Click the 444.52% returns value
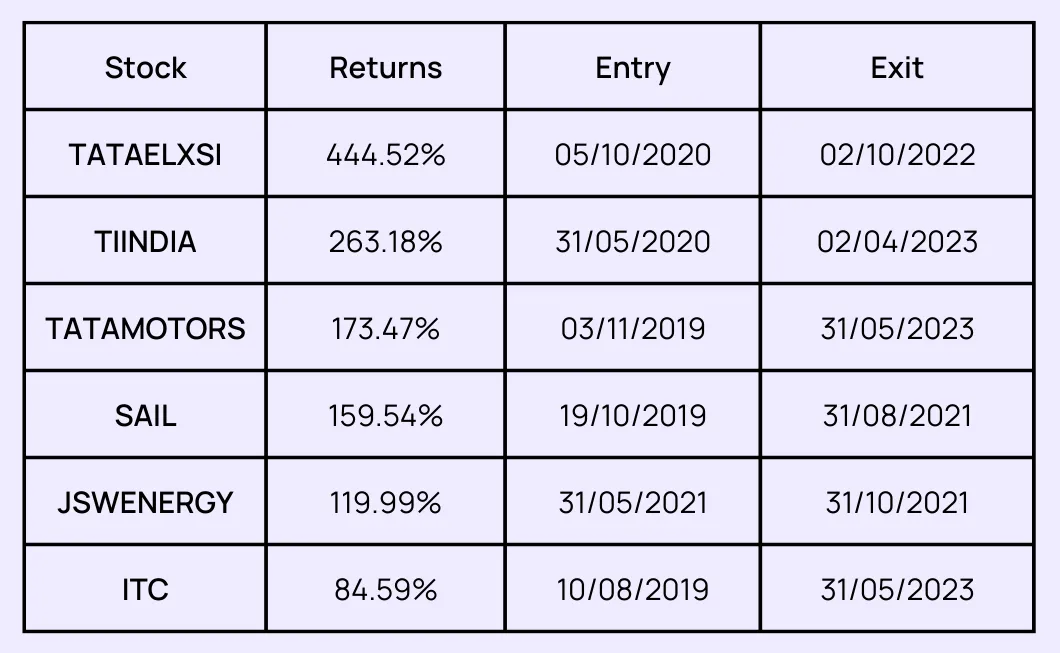1060x653 pixels. pos(385,155)
